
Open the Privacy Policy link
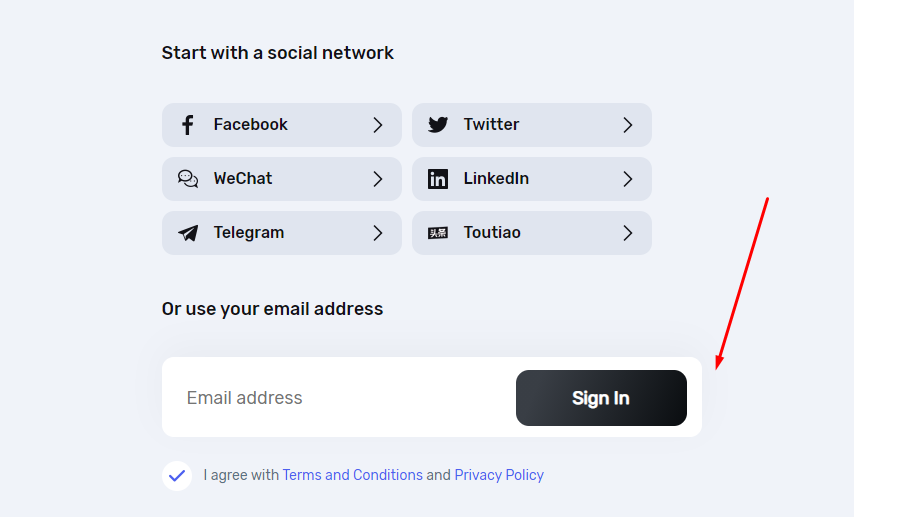499,475
